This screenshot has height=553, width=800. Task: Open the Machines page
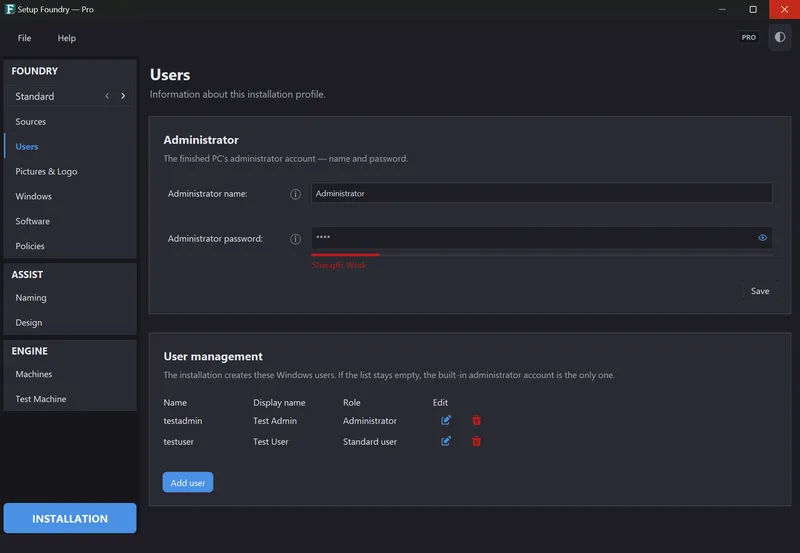point(70,374)
